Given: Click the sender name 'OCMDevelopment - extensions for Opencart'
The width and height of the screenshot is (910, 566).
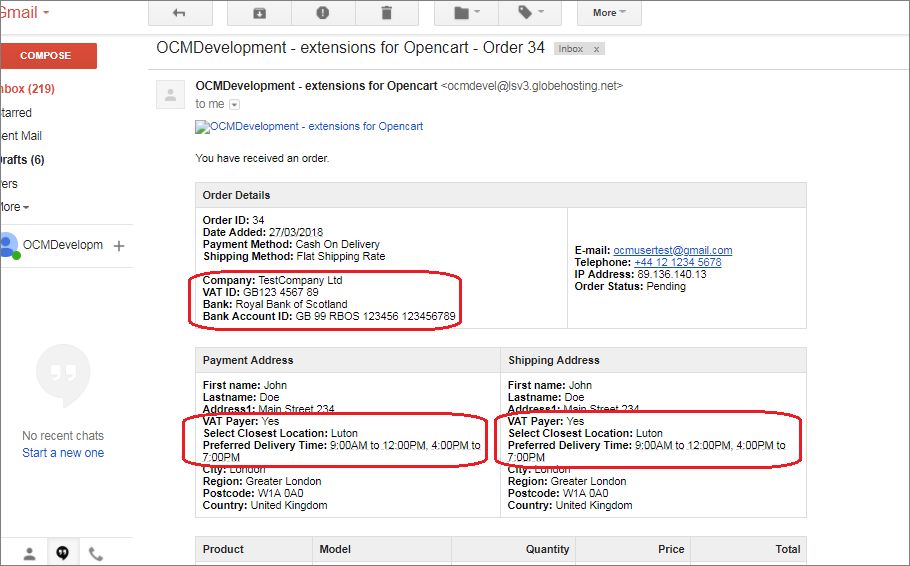Looking at the screenshot, I should coord(316,86).
